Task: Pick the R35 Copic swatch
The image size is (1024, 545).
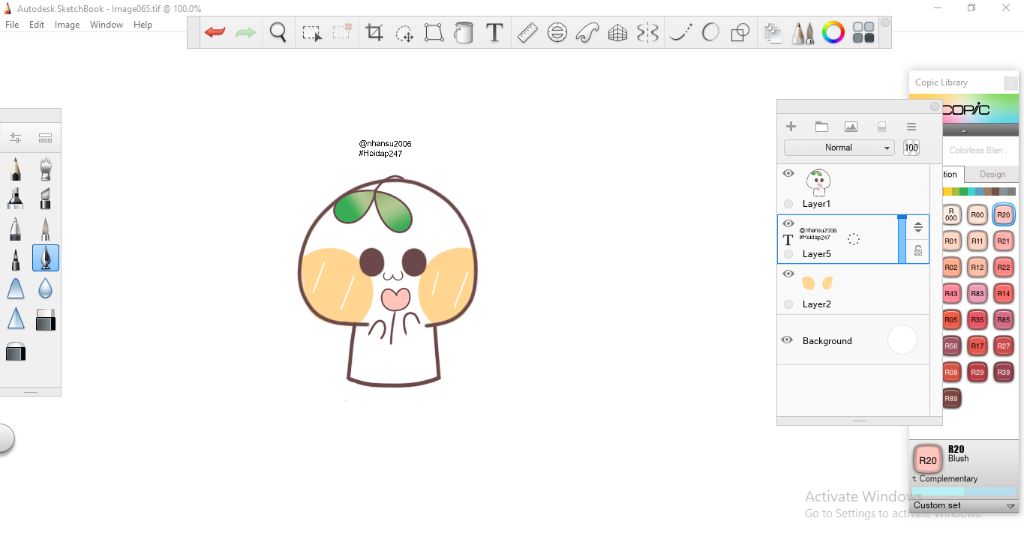Action: tap(977, 320)
